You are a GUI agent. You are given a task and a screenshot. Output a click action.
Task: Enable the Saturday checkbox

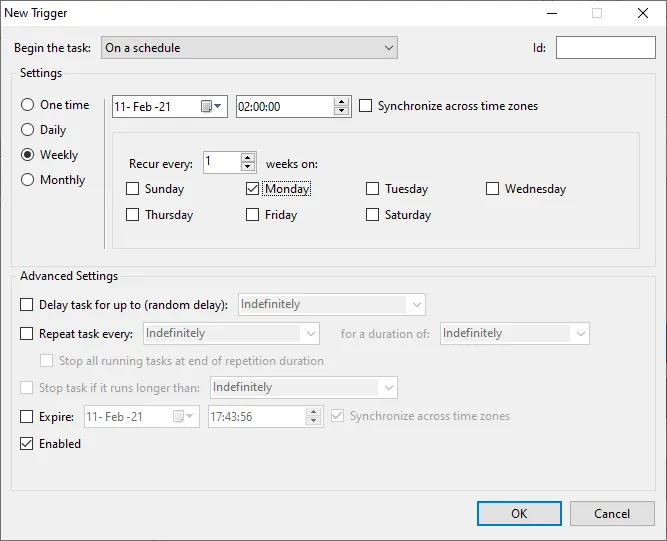click(x=373, y=215)
